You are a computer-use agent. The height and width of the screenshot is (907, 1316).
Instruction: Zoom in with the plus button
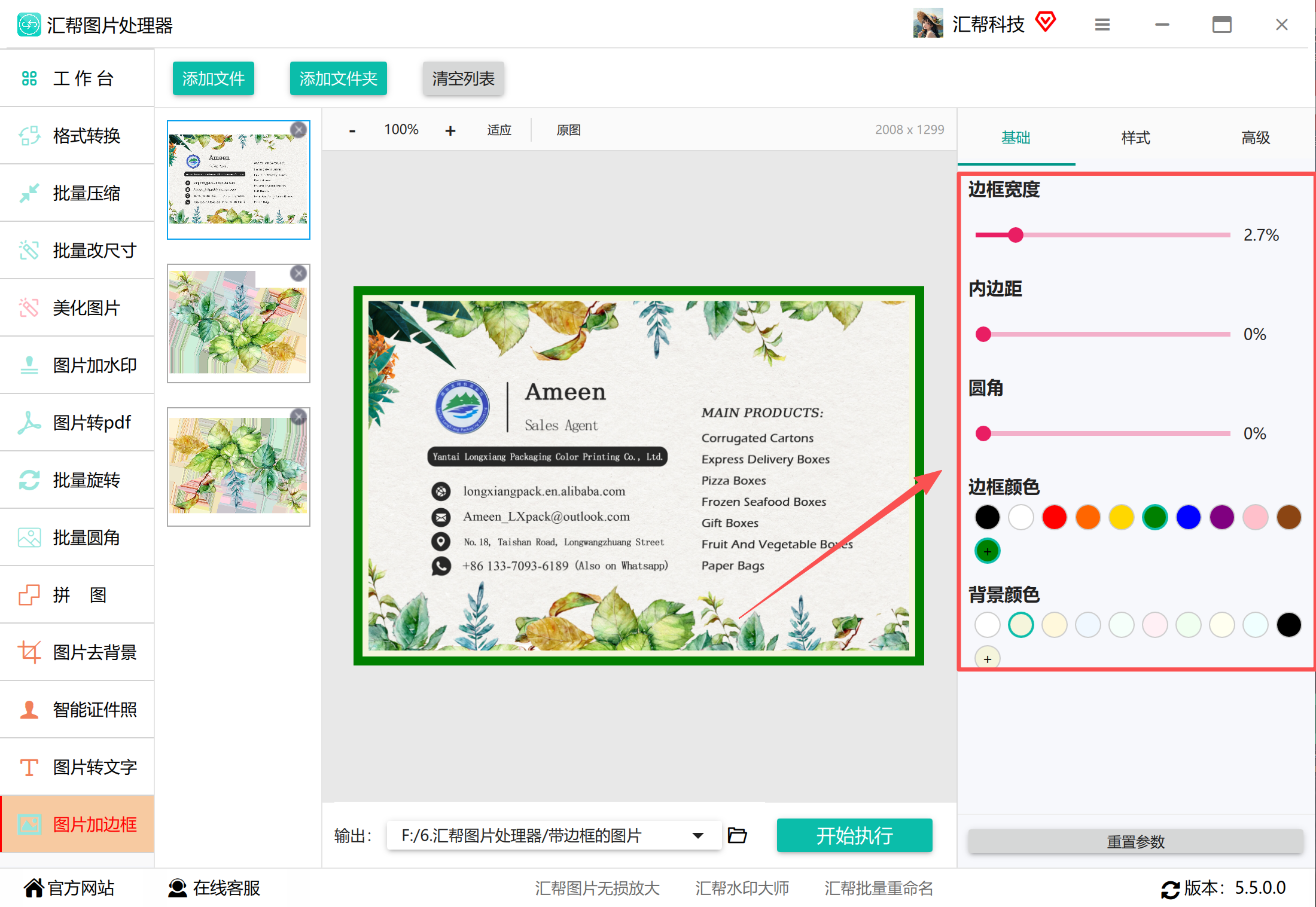click(450, 130)
